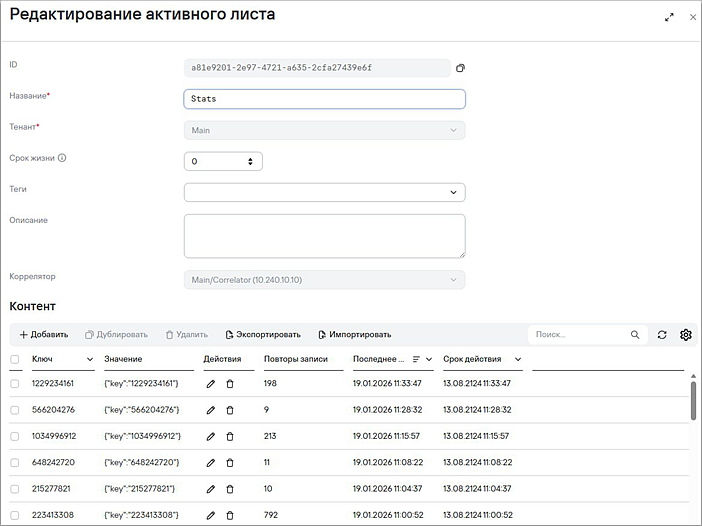Screen dimensions: 702x526
Task: Select the checkbox for row 1034996912
Action: point(15,436)
